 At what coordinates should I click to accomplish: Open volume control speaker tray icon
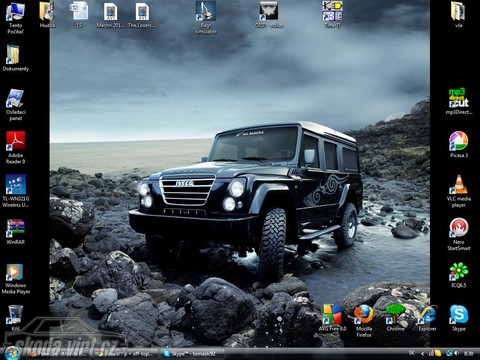(x=457, y=353)
